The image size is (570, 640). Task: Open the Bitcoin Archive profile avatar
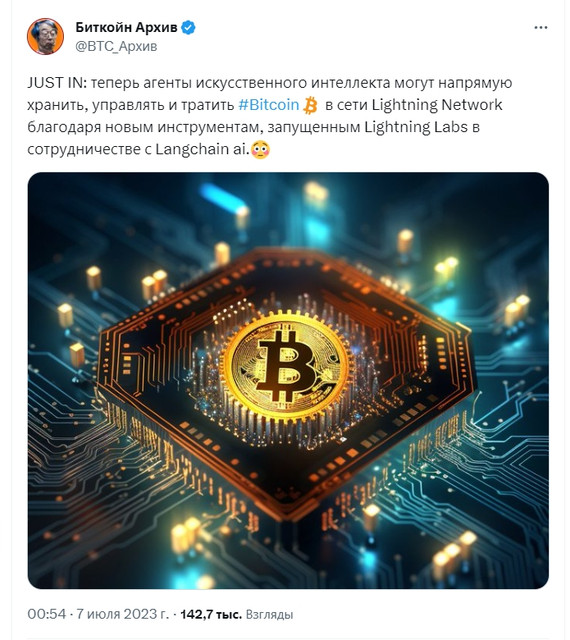45,36
